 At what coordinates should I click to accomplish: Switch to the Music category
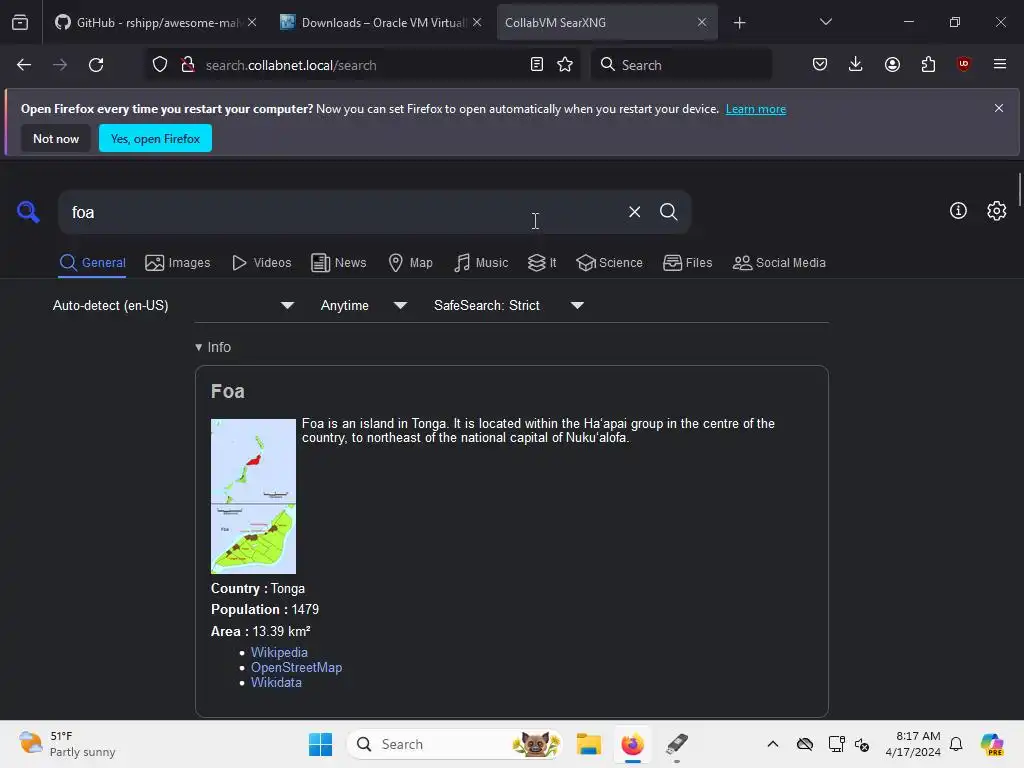(481, 263)
